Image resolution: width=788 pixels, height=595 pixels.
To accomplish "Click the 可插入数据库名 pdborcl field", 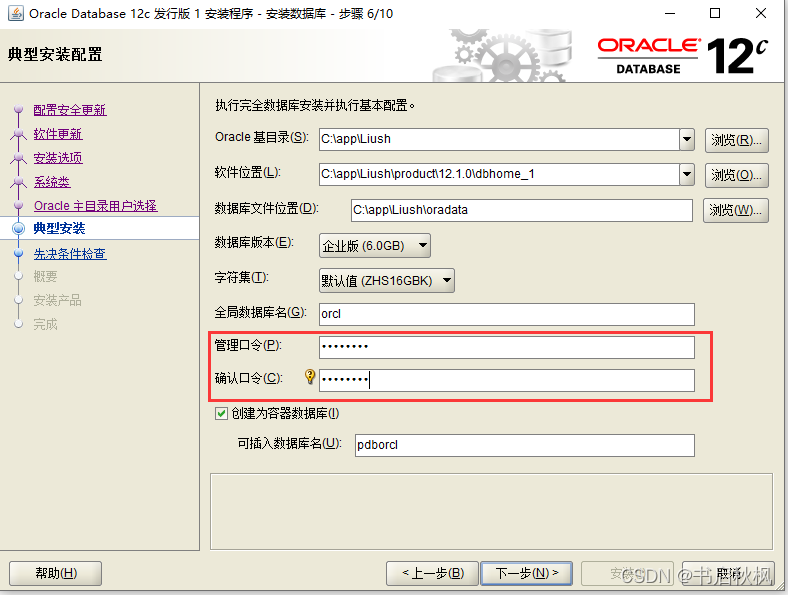I will (525, 445).
